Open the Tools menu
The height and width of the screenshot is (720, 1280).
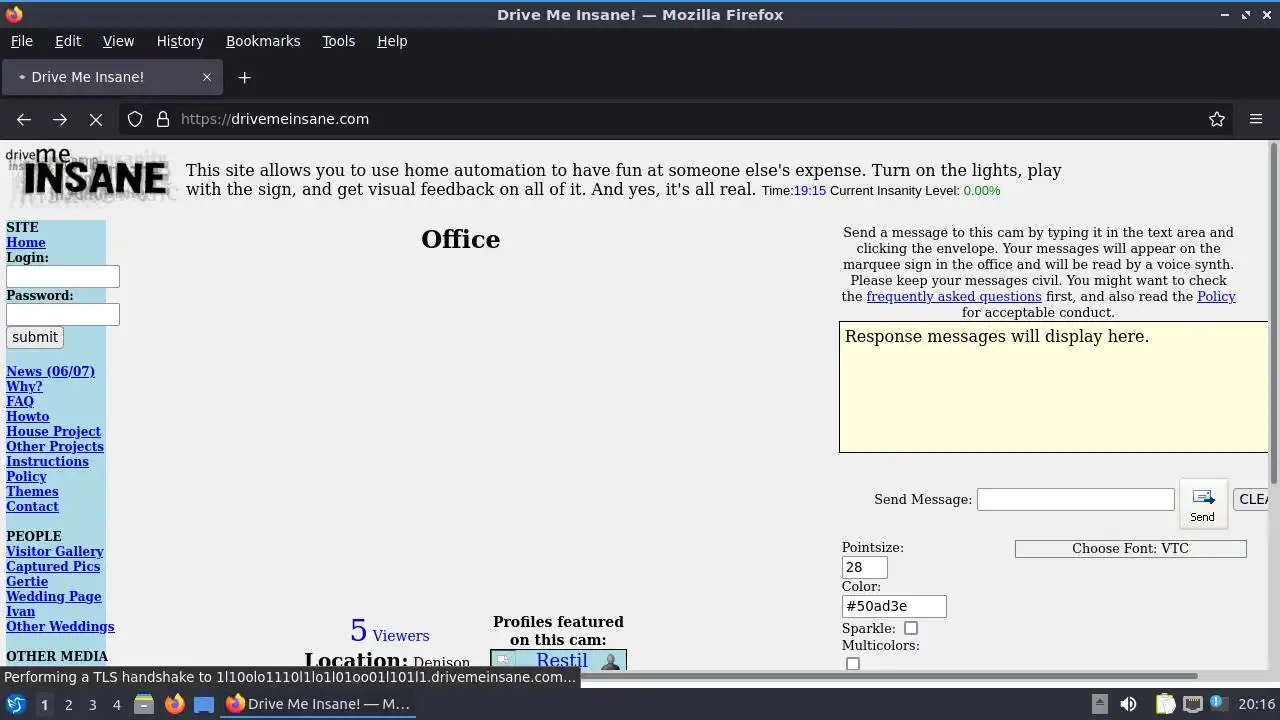coord(338,41)
